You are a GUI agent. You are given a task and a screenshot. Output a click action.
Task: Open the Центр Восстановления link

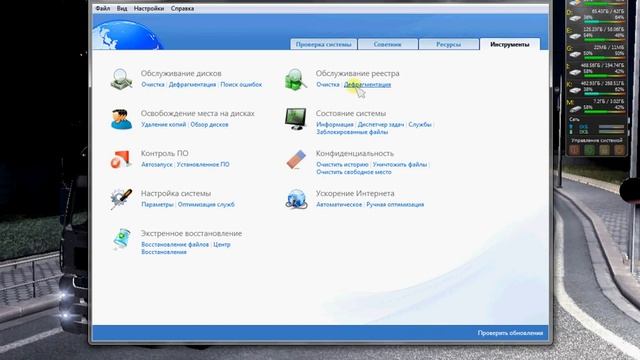click(x=186, y=248)
